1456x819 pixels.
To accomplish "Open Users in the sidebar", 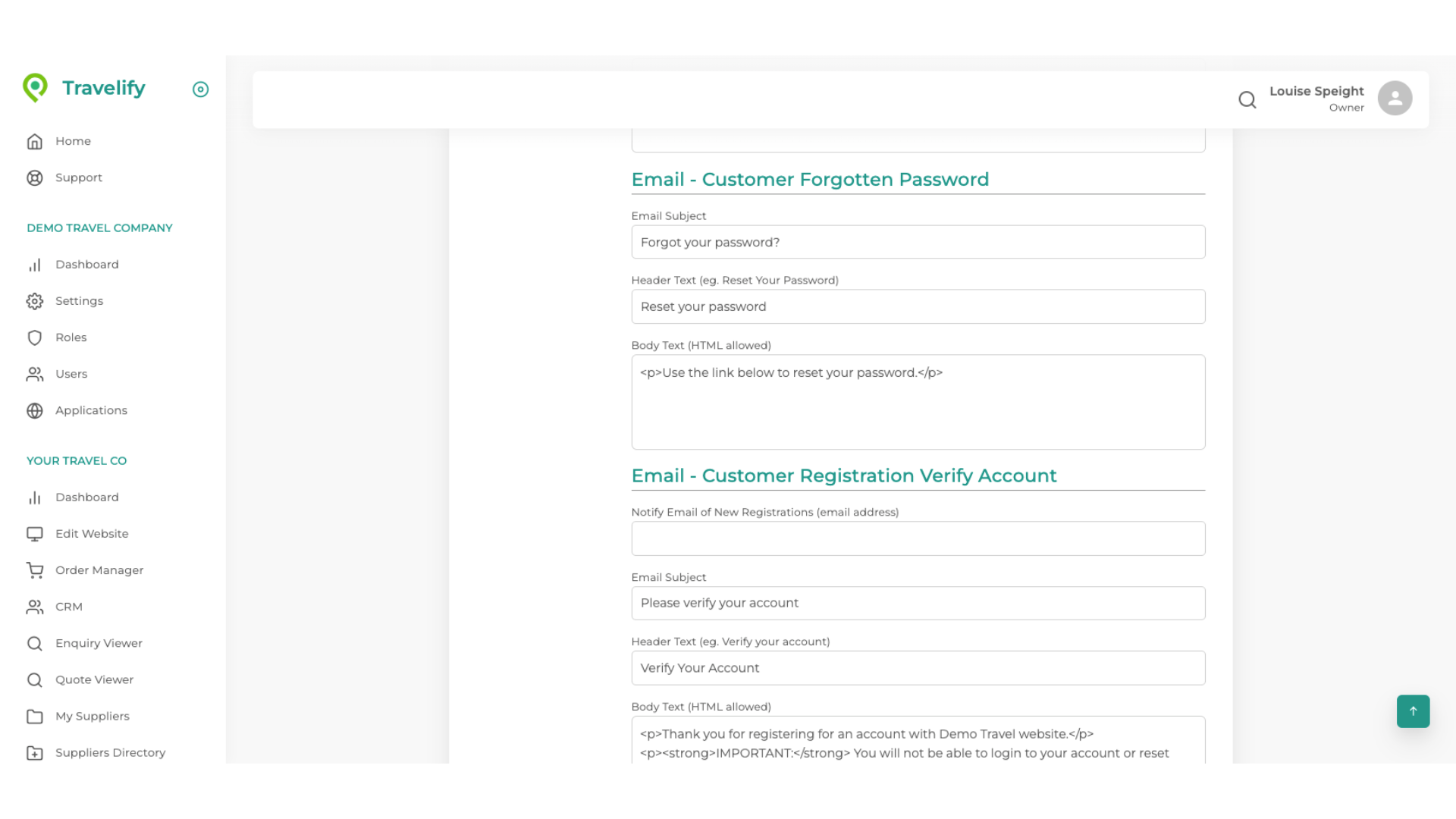I will point(71,374).
